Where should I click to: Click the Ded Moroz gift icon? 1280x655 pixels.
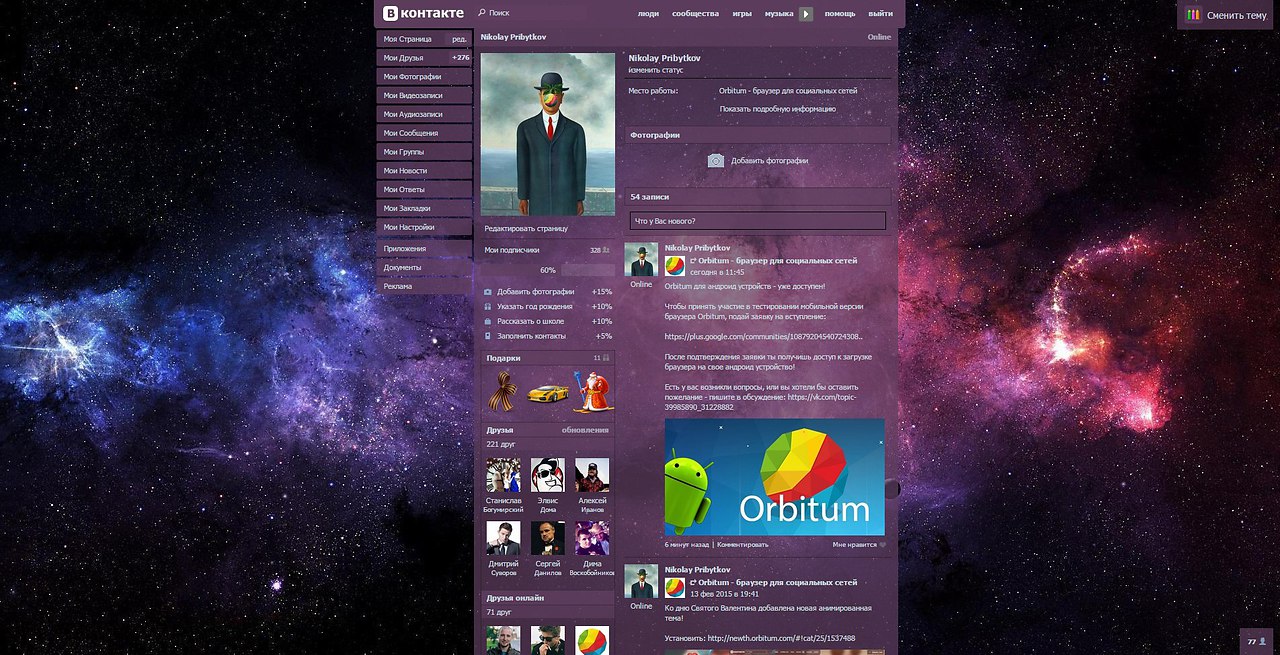pyautogui.click(x=592, y=392)
